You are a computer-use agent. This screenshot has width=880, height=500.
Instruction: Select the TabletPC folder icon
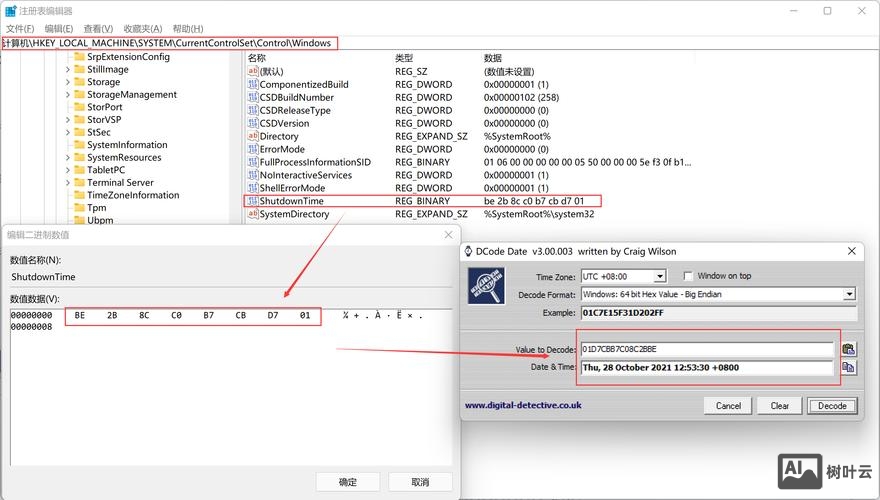79,170
